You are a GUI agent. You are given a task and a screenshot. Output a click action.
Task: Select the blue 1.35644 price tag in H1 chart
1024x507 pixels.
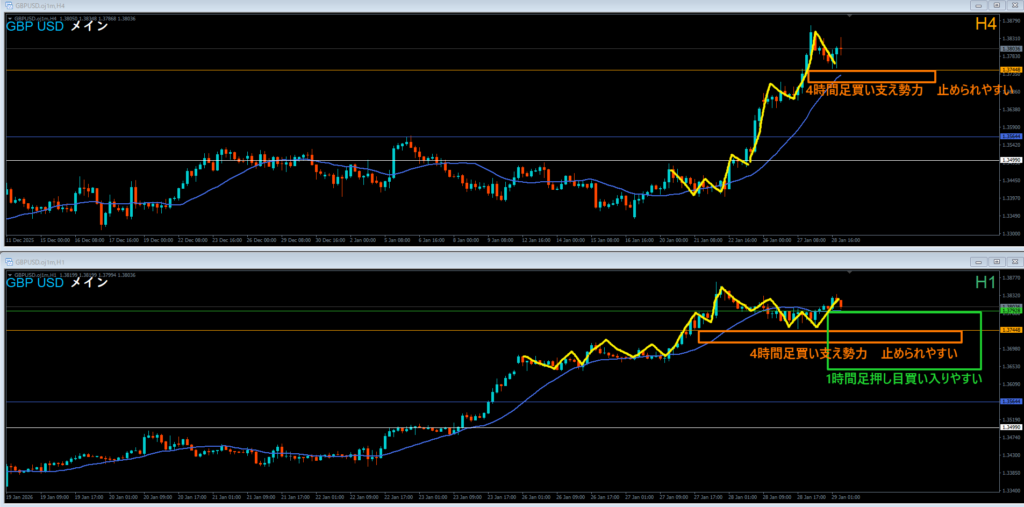[x=1010, y=402]
